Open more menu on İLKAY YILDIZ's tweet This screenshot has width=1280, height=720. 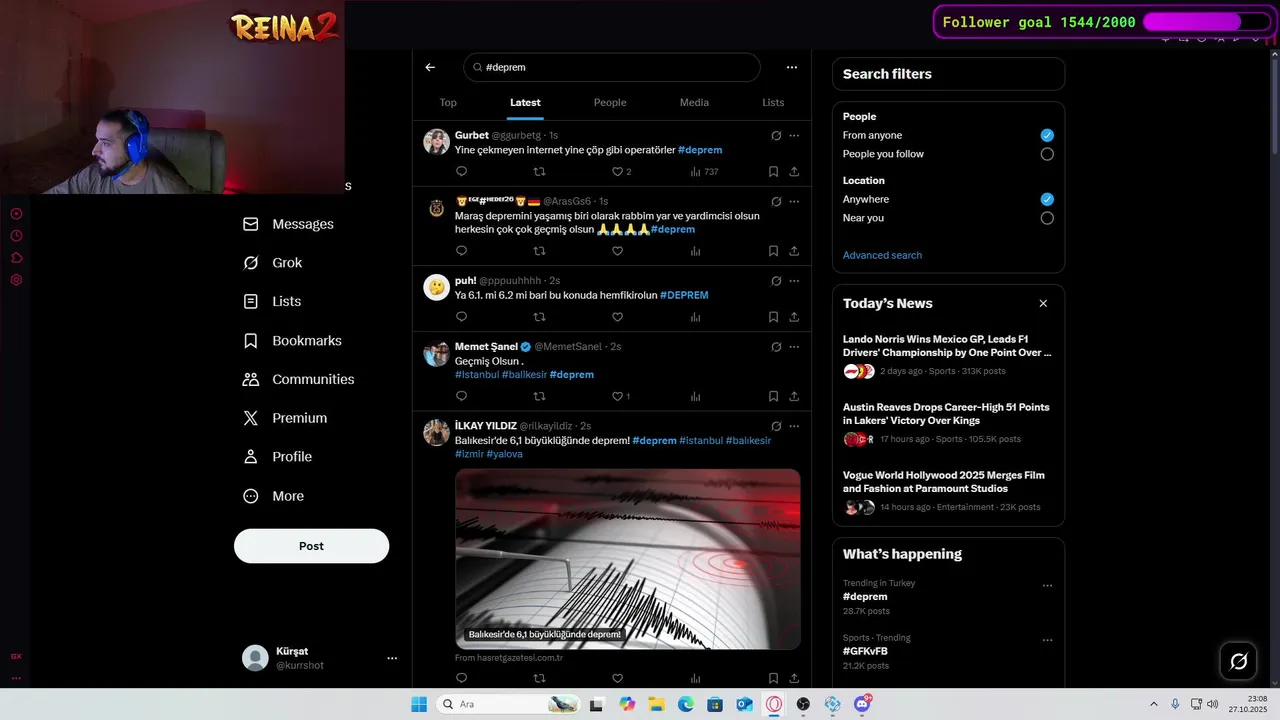coord(794,426)
